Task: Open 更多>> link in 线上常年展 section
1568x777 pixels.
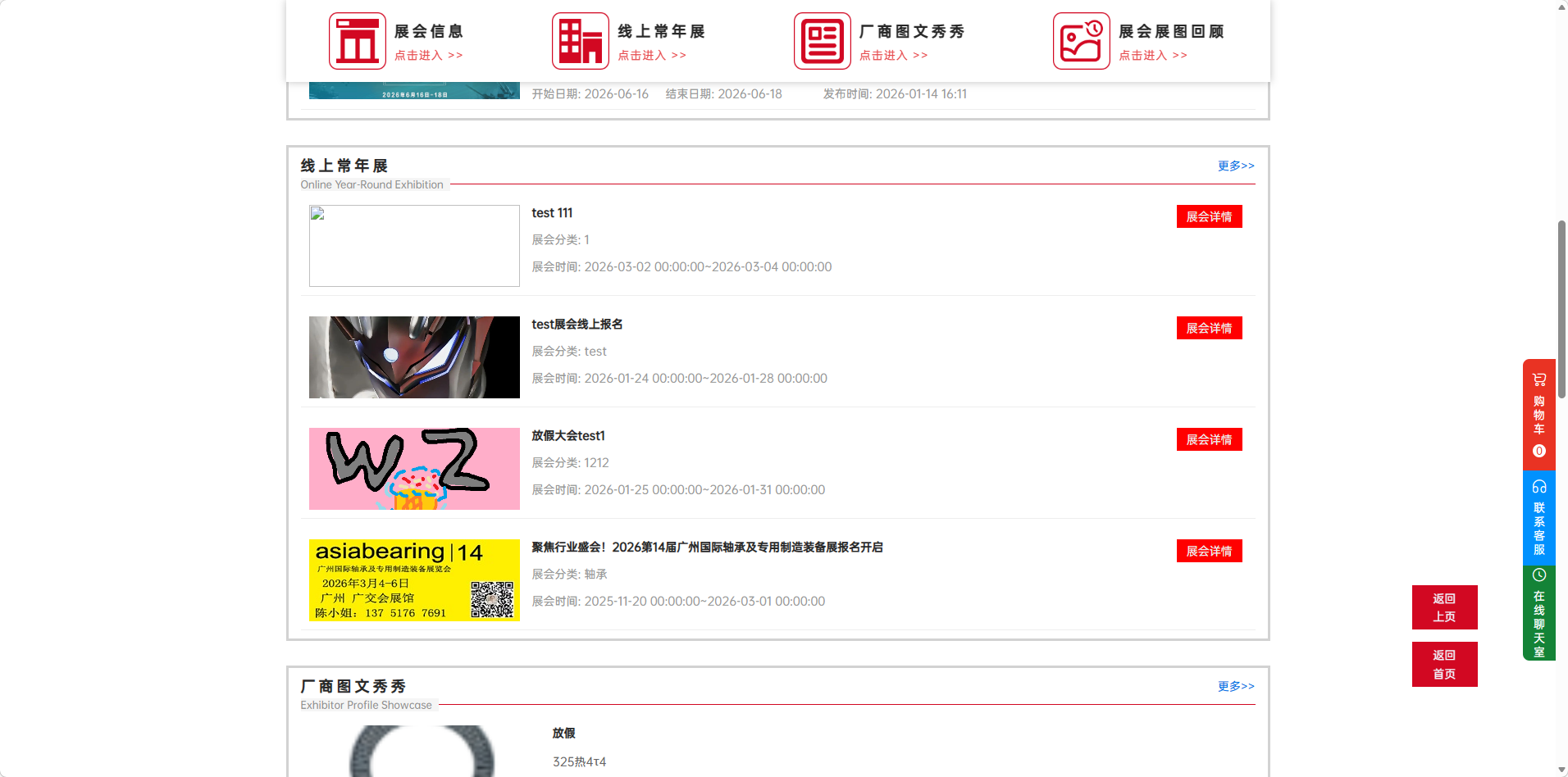Action: tap(1235, 166)
